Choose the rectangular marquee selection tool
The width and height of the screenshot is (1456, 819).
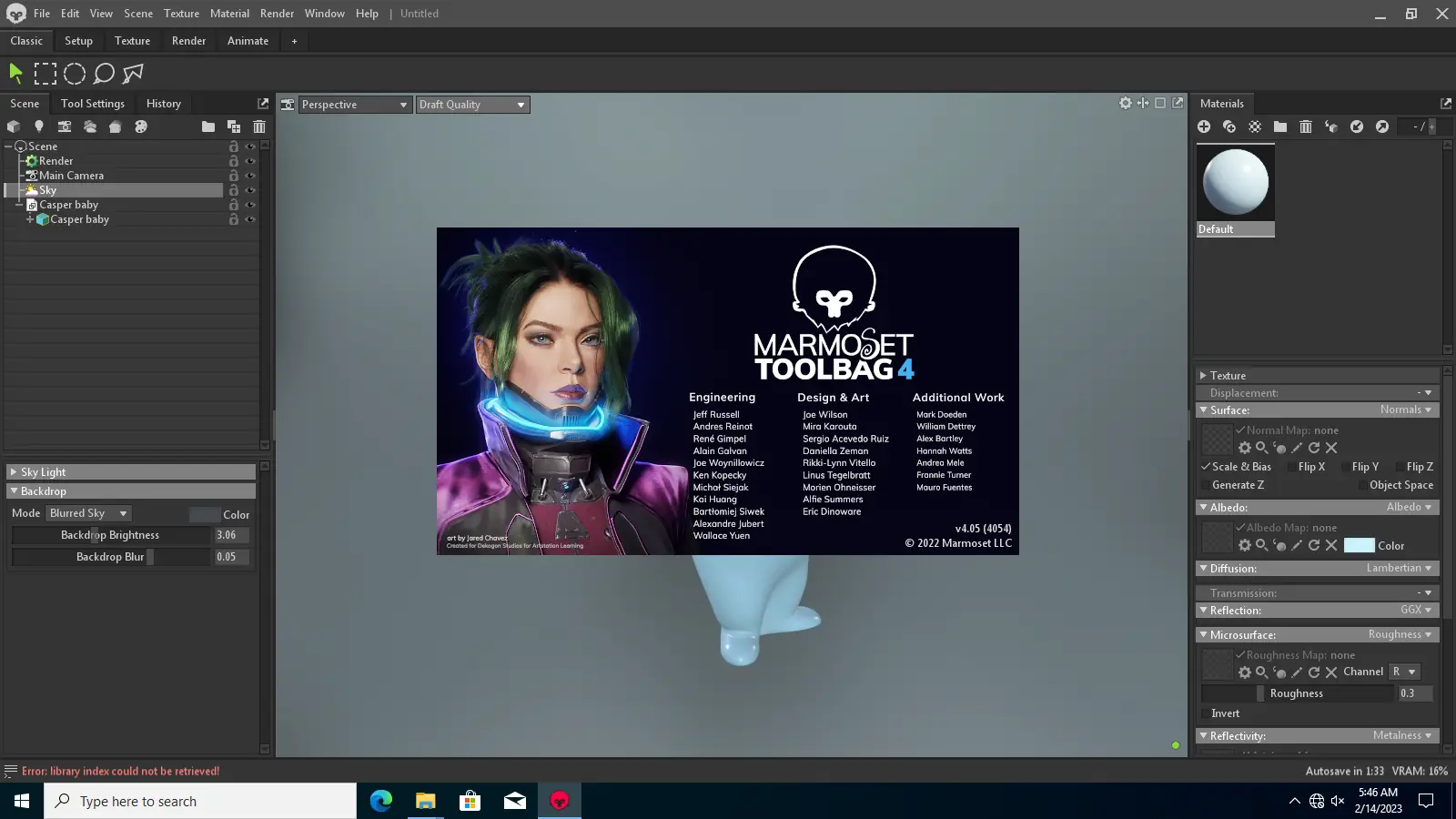pyautogui.click(x=45, y=74)
